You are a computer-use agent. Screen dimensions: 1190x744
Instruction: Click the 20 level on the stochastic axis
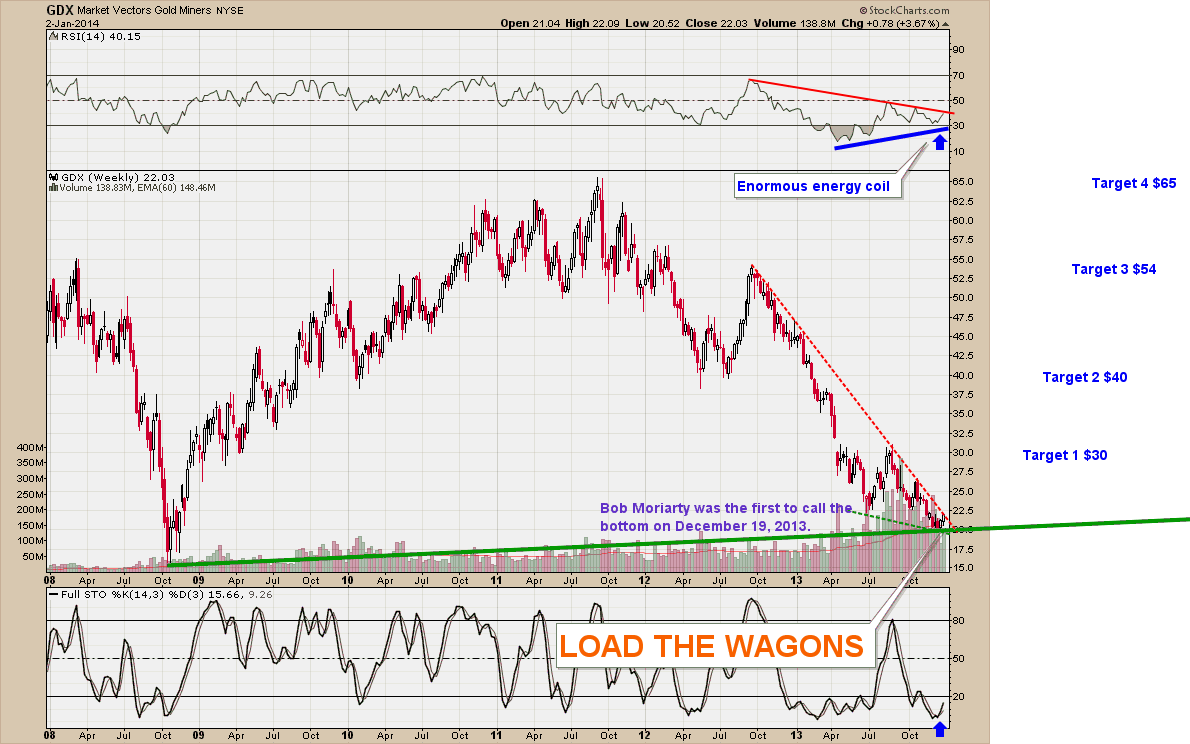(959, 697)
